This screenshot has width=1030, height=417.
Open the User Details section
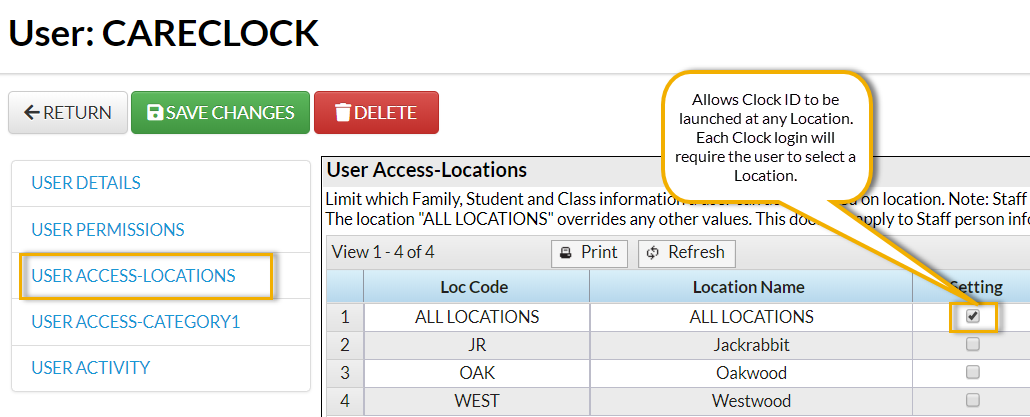coord(86,183)
